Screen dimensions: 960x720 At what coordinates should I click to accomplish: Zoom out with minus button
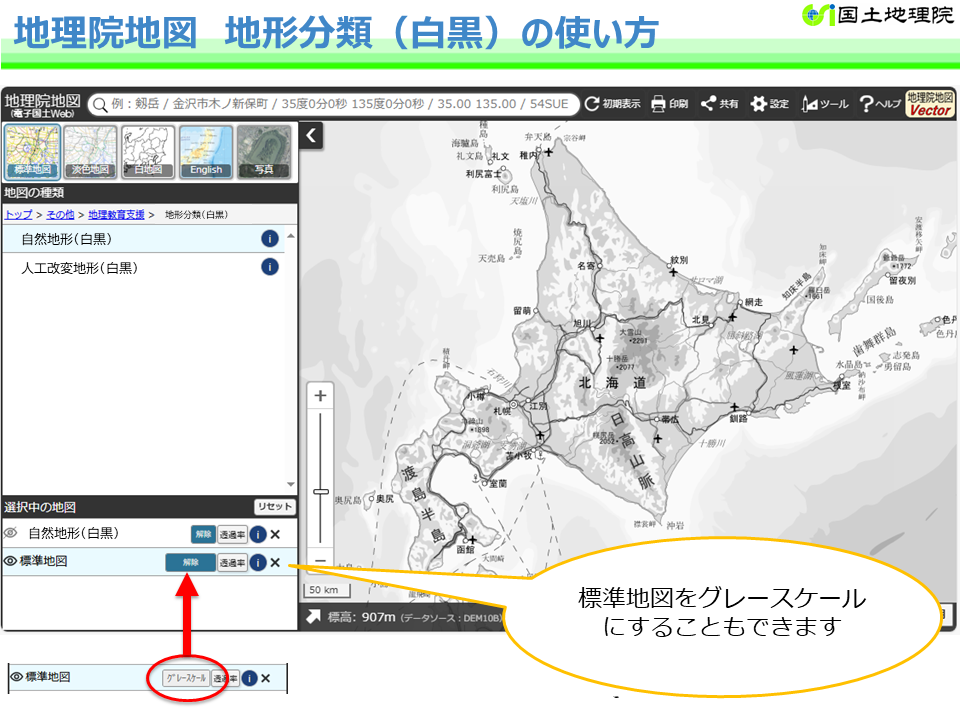pos(320,560)
